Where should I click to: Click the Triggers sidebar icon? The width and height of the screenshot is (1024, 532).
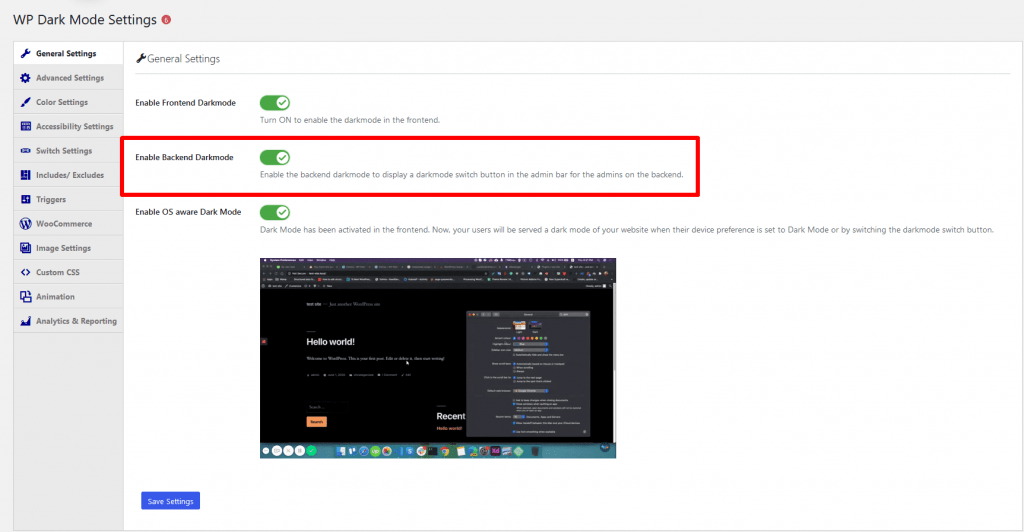pos(25,199)
